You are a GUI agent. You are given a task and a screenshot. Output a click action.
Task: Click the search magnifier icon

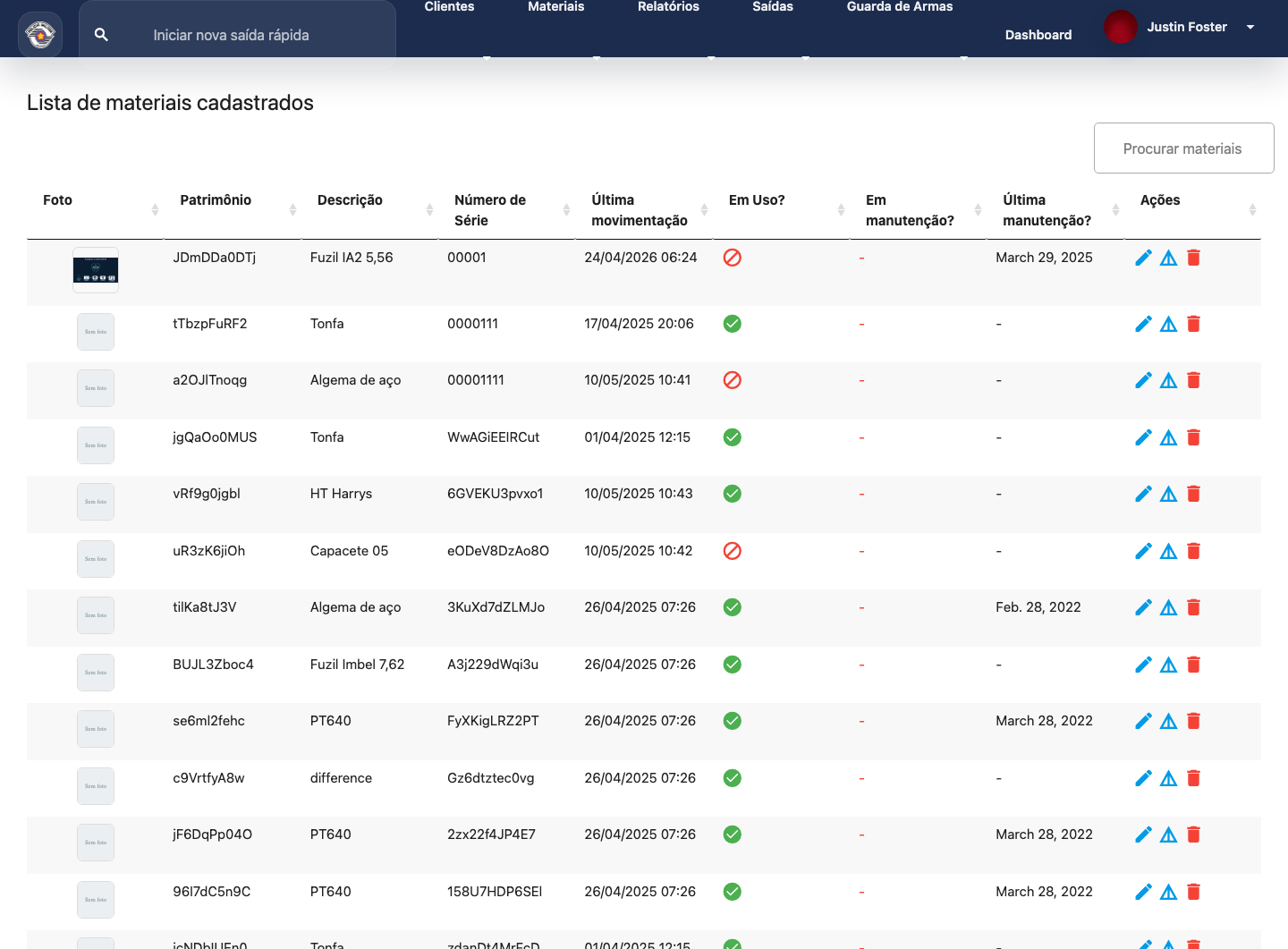101,35
